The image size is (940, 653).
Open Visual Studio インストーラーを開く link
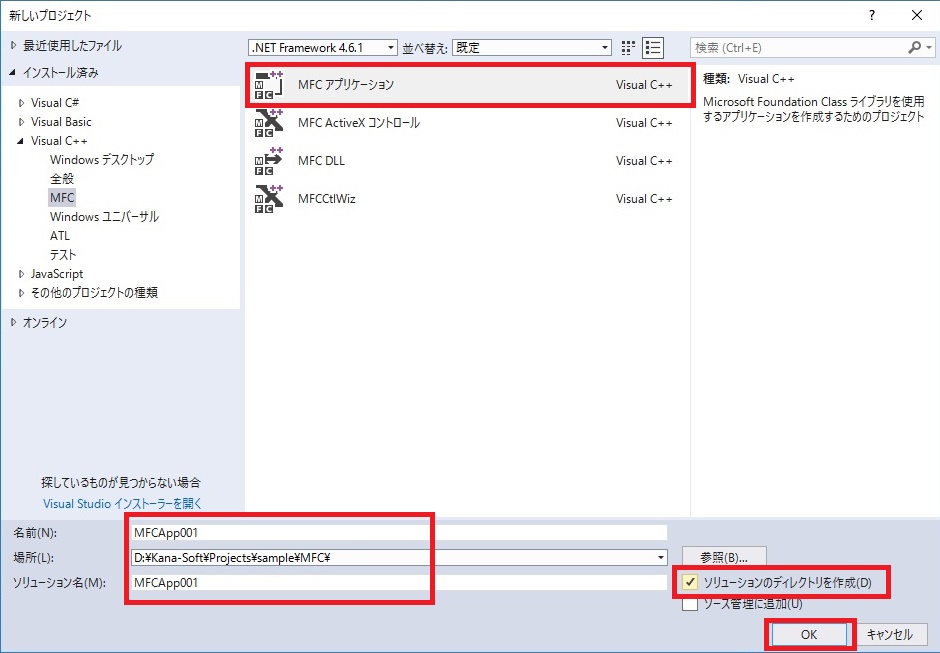pyautogui.click(x=122, y=504)
